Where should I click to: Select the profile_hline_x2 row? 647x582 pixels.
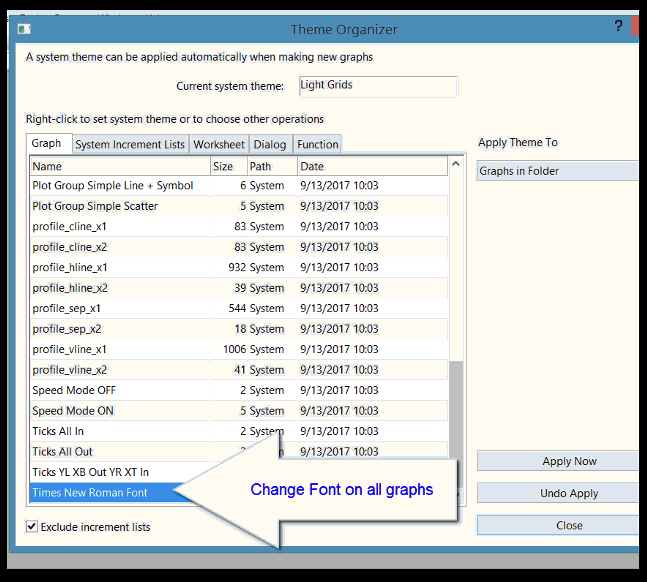coord(239,288)
